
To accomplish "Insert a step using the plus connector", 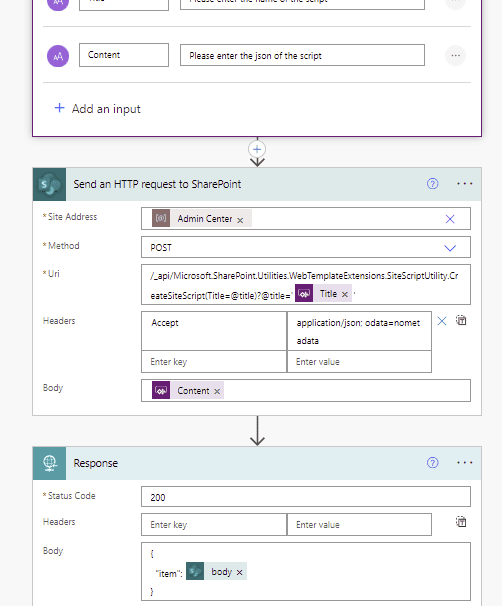I will 257,149.
